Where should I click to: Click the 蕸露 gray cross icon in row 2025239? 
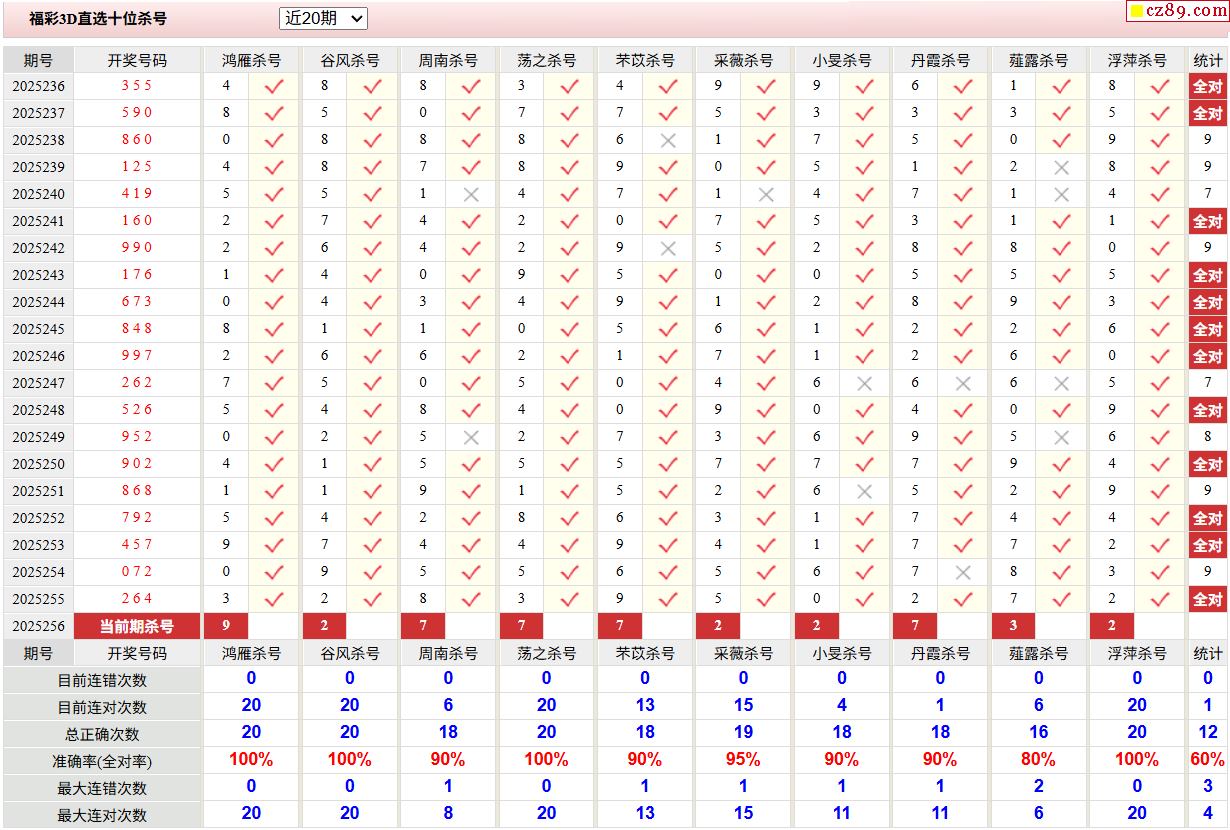point(1062,167)
